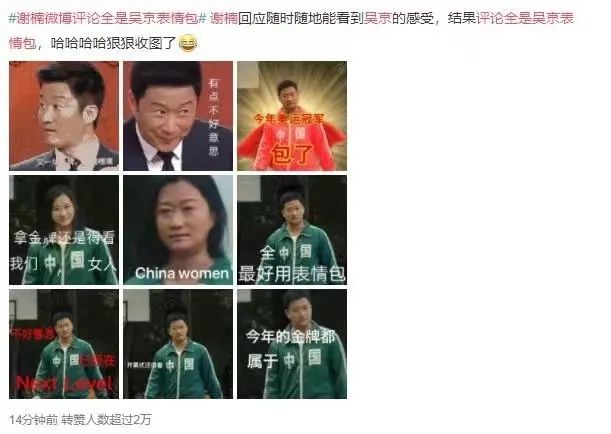Click the 14分钟前 timestamp
Screen dimensions: 611x434
(33, 420)
